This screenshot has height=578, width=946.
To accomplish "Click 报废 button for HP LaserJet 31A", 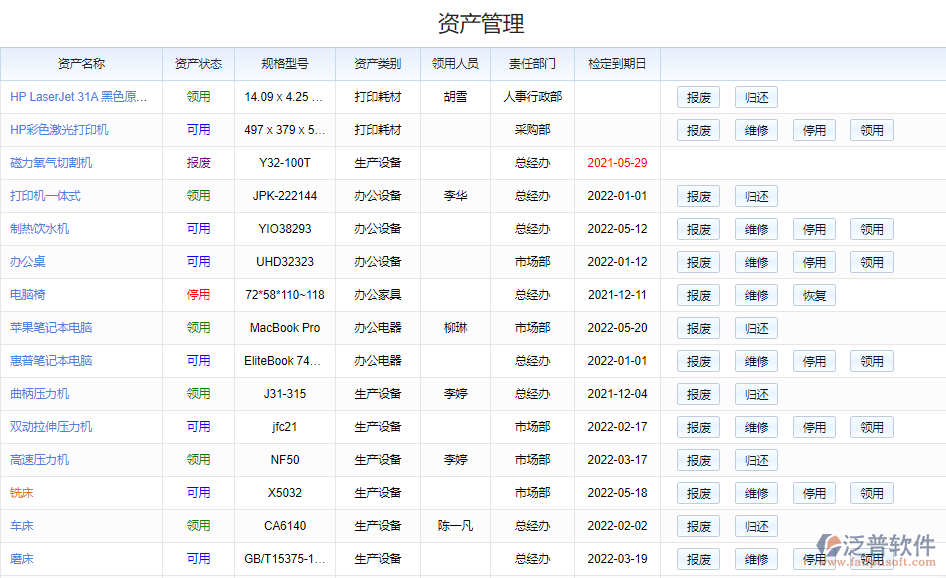I will coord(698,97).
